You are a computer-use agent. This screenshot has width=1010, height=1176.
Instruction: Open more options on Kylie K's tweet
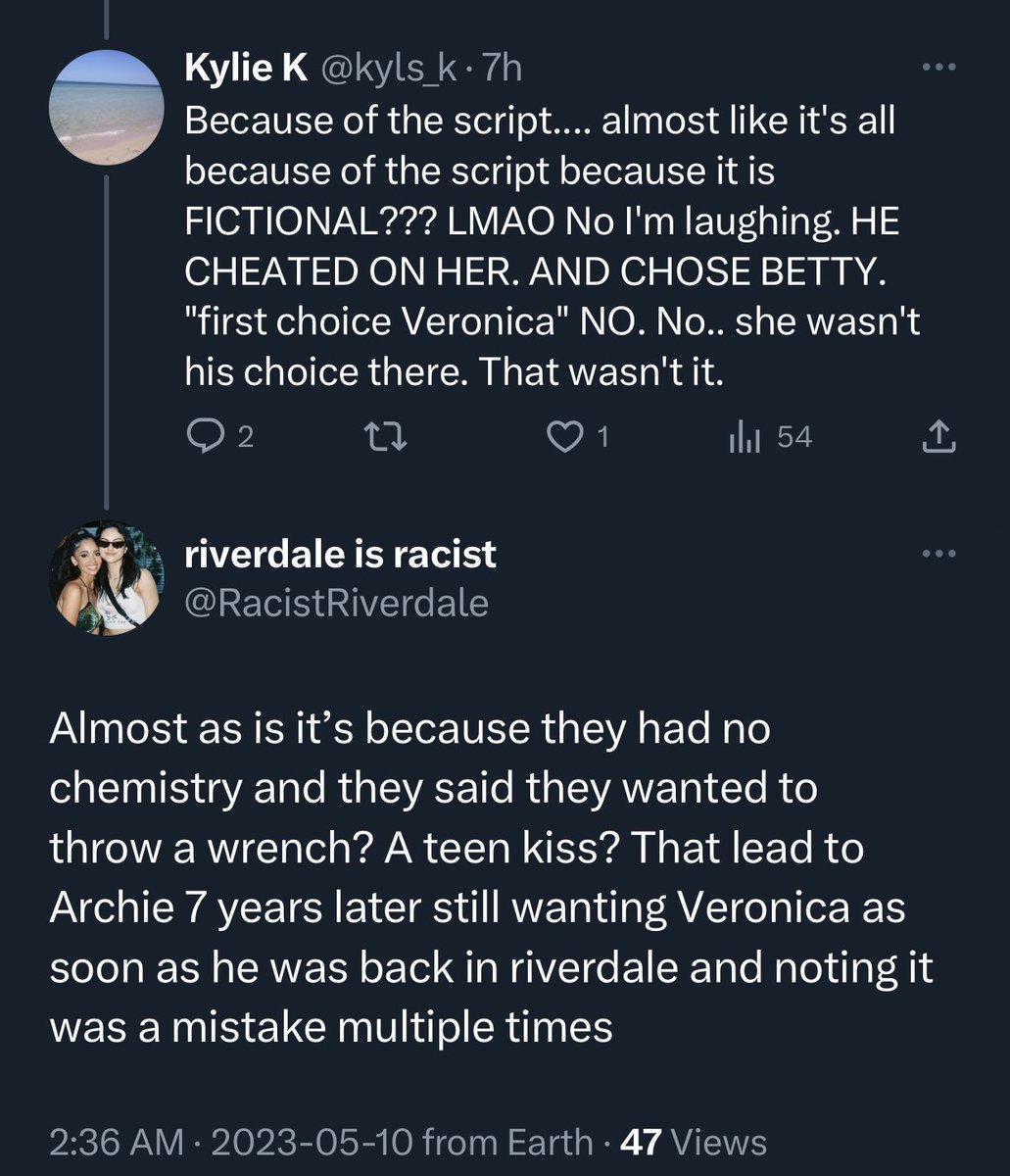(939, 68)
